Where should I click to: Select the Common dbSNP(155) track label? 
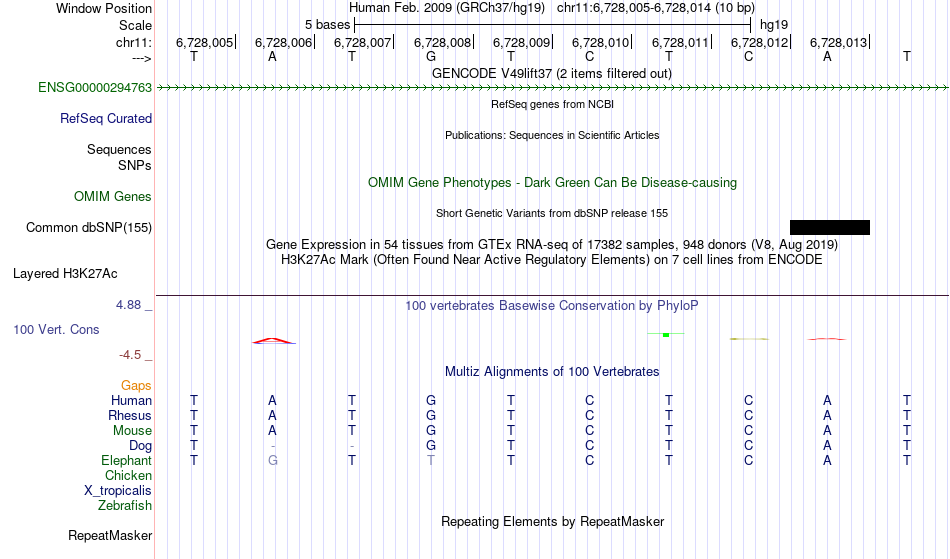[x=89, y=228]
